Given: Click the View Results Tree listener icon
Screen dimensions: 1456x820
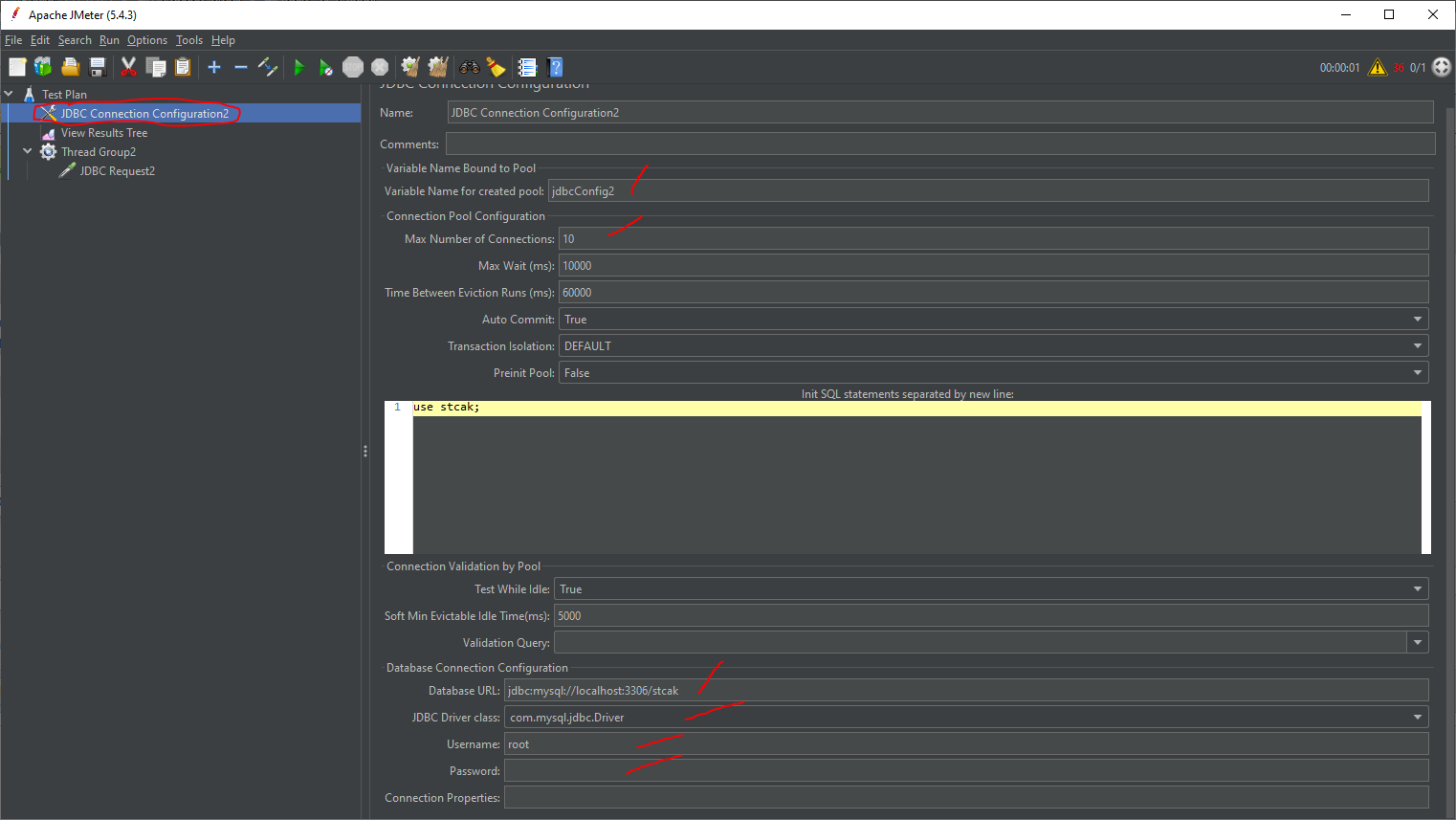Looking at the screenshot, I should click(49, 133).
